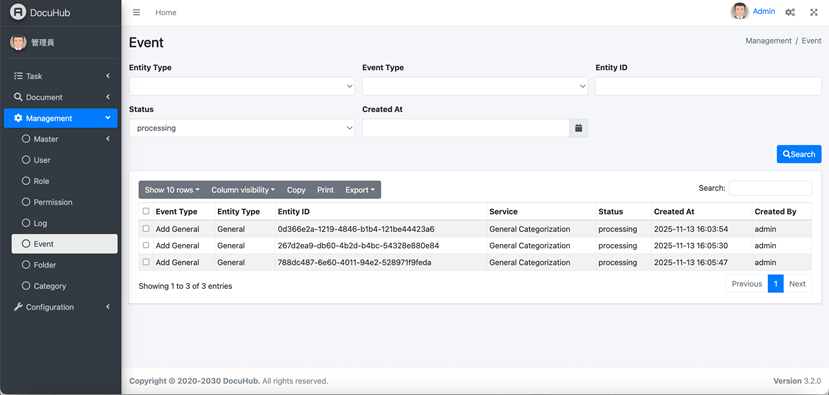Click the DocuHub logo icon
This screenshot has width=829, height=395.
click(17, 12)
